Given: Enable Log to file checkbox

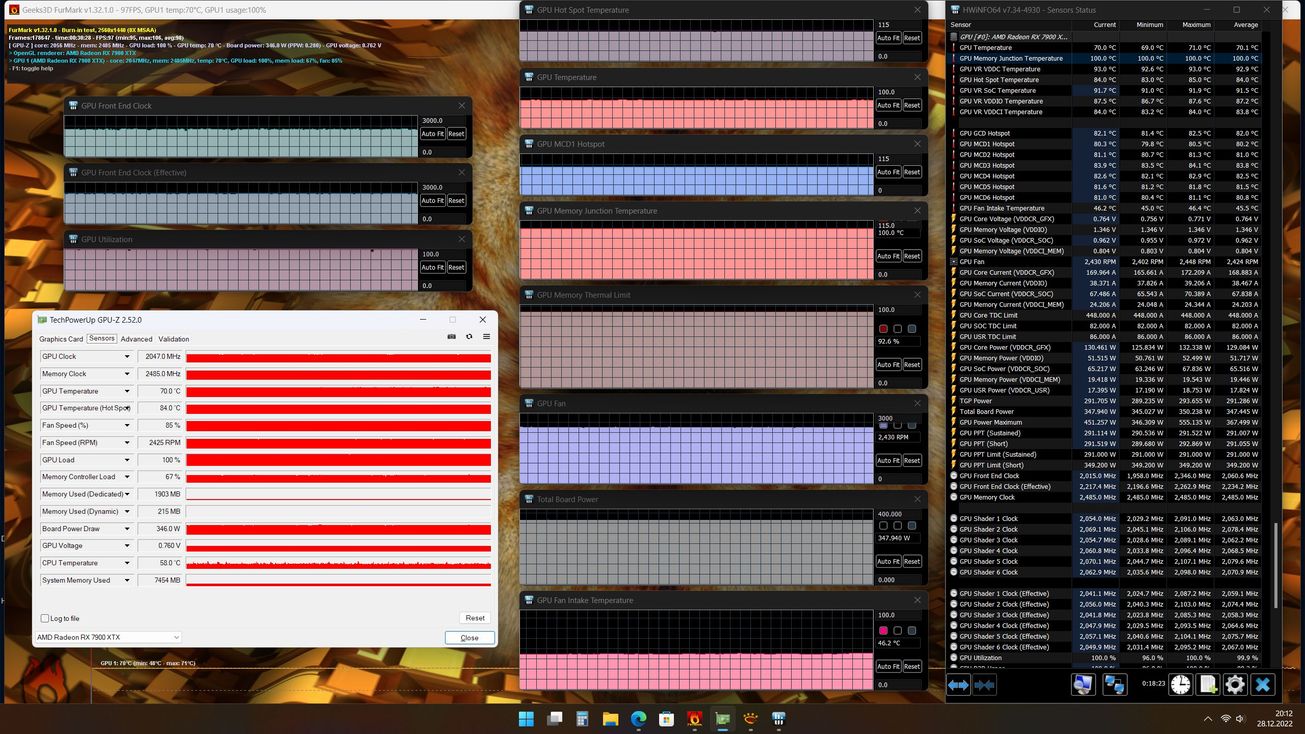Looking at the screenshot, I should 44,618.
